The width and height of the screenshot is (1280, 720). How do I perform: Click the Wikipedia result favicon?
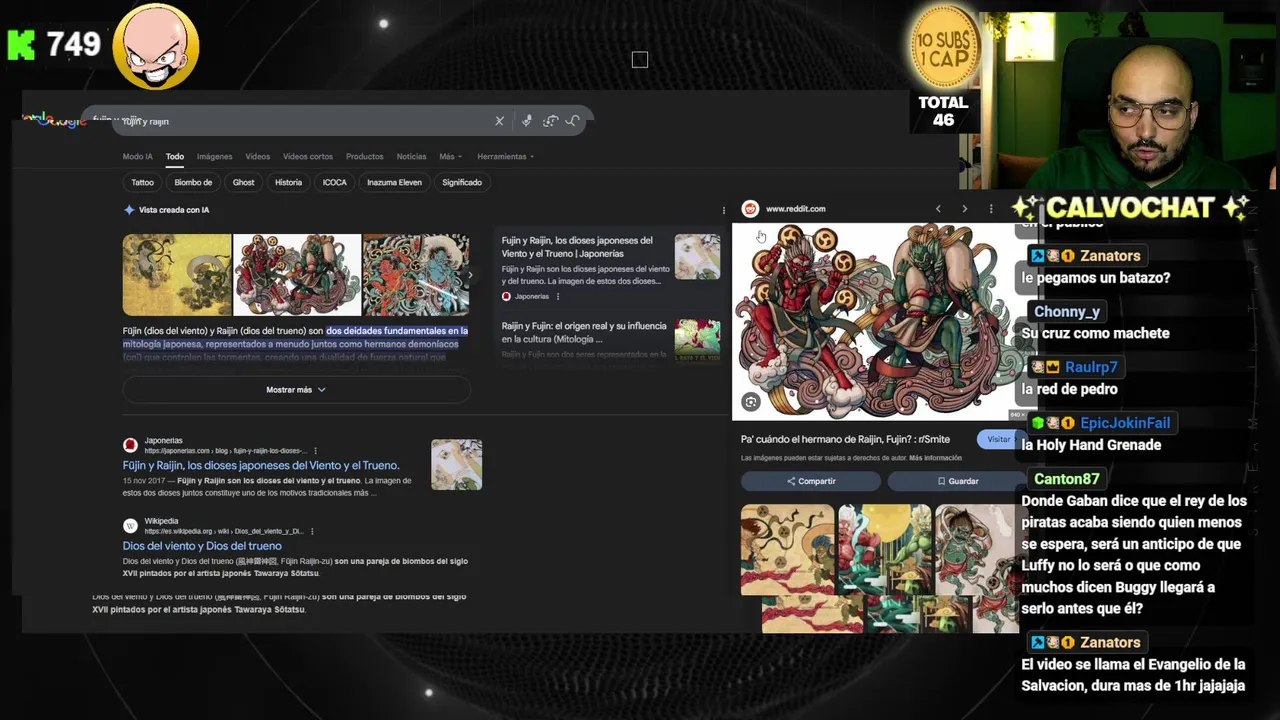pos(130,526)
